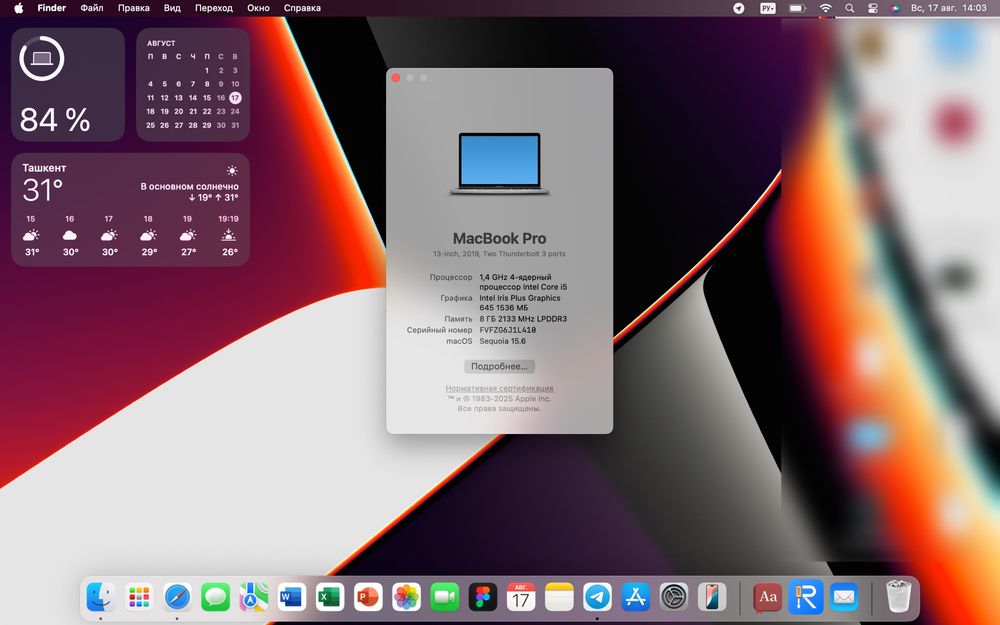The width and height of the screenshot is (1000, 625).
Task: Click the В основном солнечно weather text
Action: 189,187
